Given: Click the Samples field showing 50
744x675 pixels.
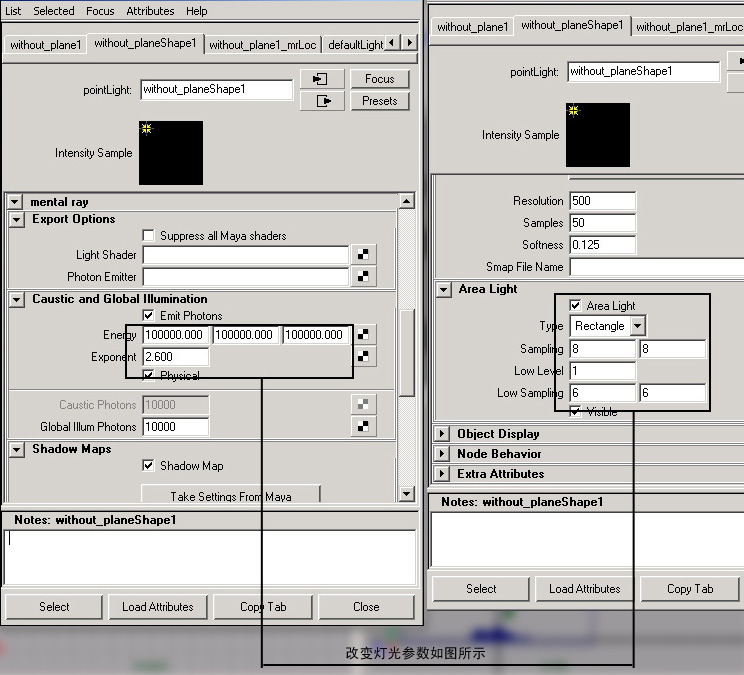Looking at the screenshot, I should click(603, 222).
